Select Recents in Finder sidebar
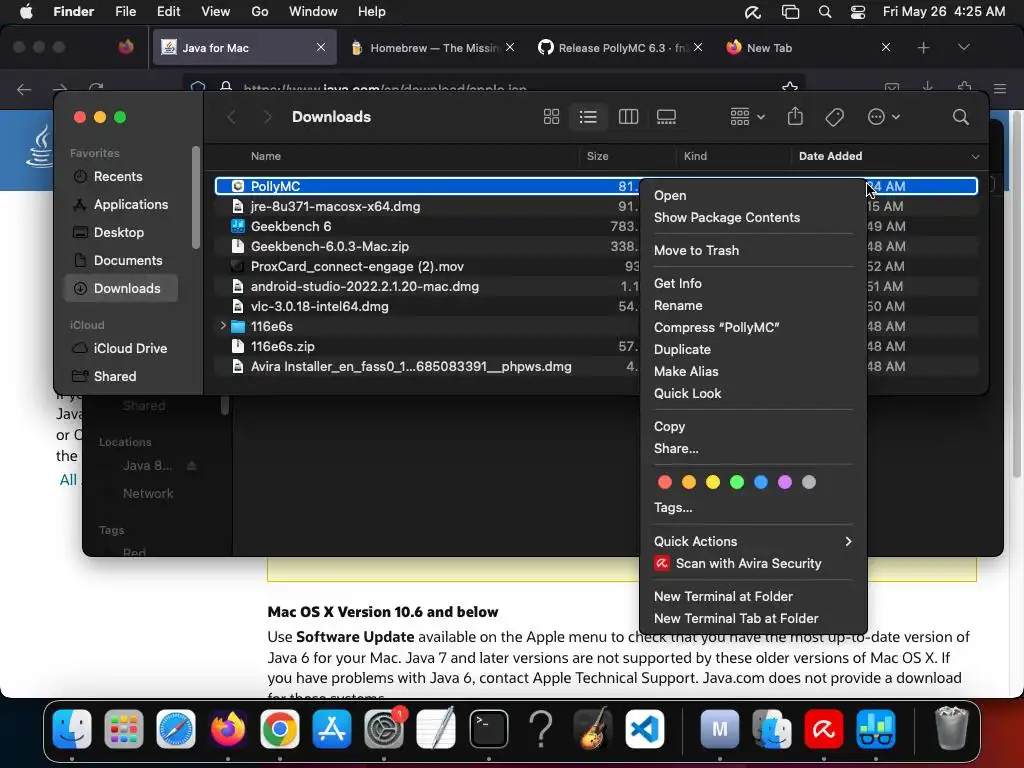 point(118,176)
